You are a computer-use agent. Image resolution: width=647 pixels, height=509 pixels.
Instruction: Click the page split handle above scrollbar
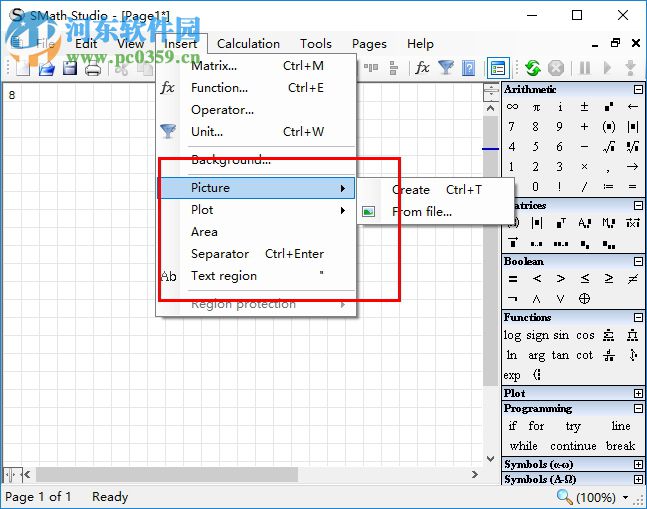click(491, 92)
